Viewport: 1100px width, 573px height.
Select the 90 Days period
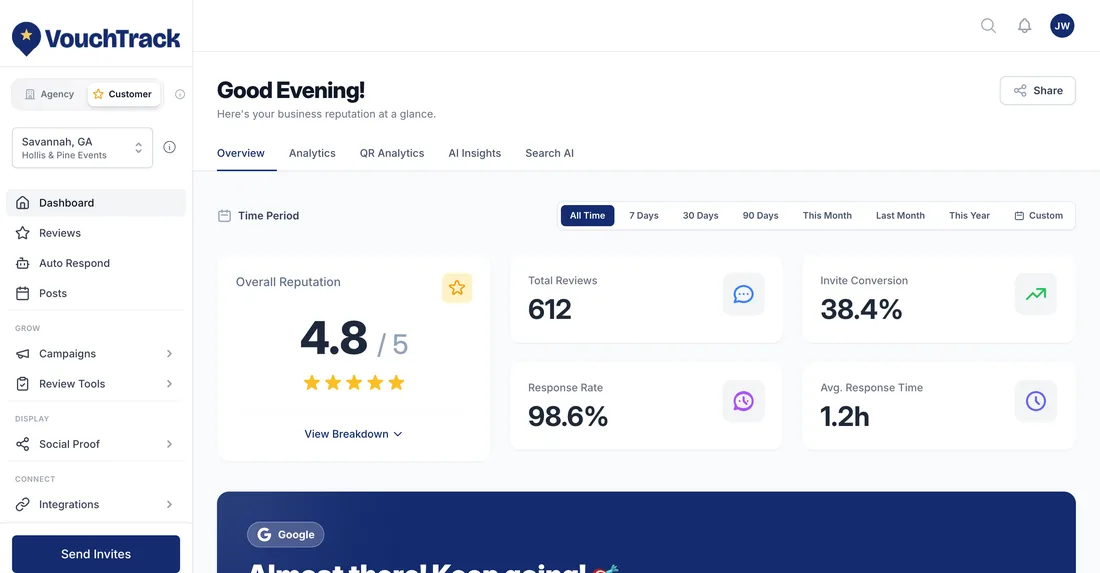(x=760, y=215)
